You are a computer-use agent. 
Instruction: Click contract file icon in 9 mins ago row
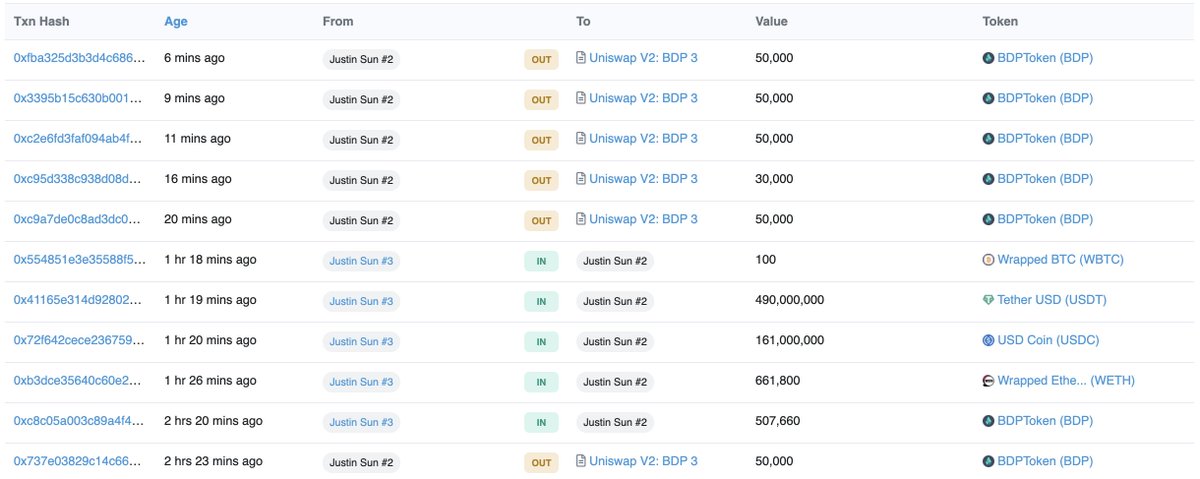tap(581, 99)
